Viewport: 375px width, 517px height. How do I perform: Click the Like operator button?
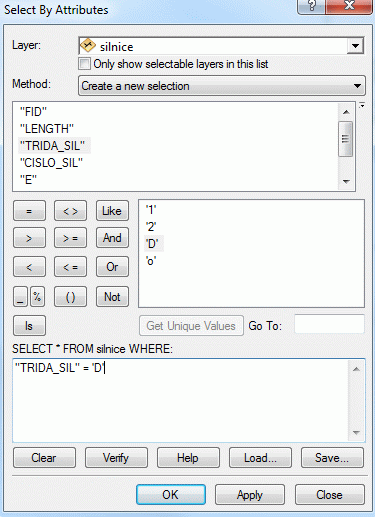tap(112, 211)
